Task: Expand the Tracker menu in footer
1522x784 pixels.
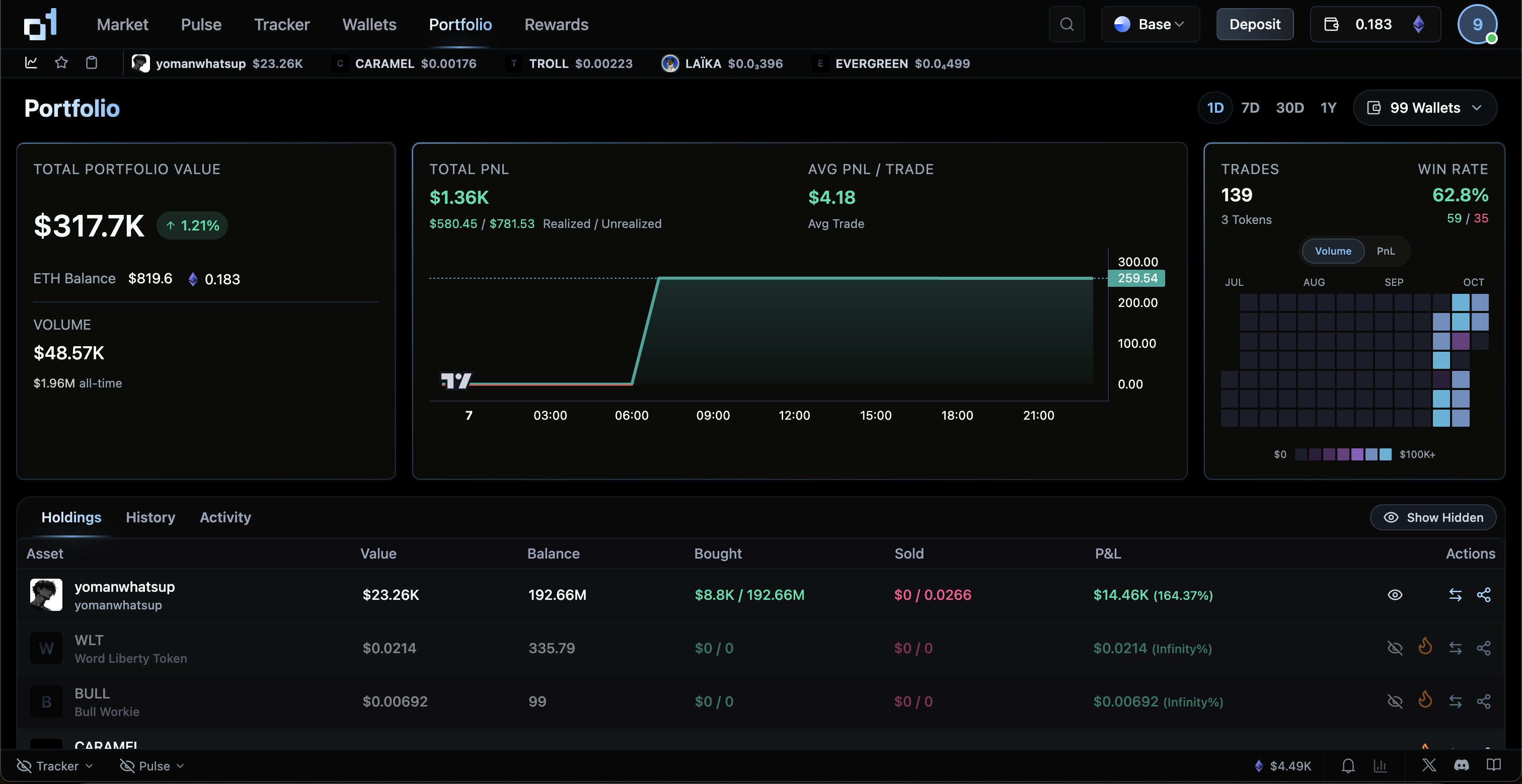Action: 56,766
